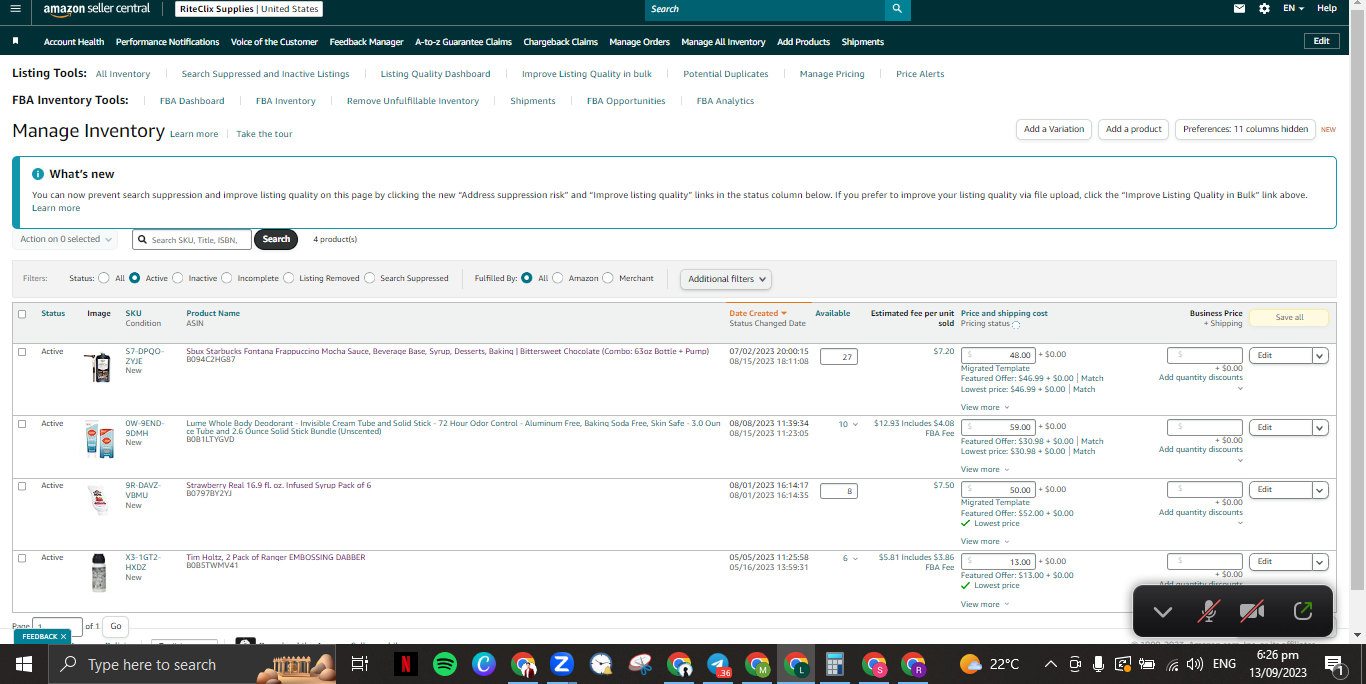The height and width of the screenshot is (684, 1366).
Task: Open Manage Orders in navigation bar
Action: 639,42
